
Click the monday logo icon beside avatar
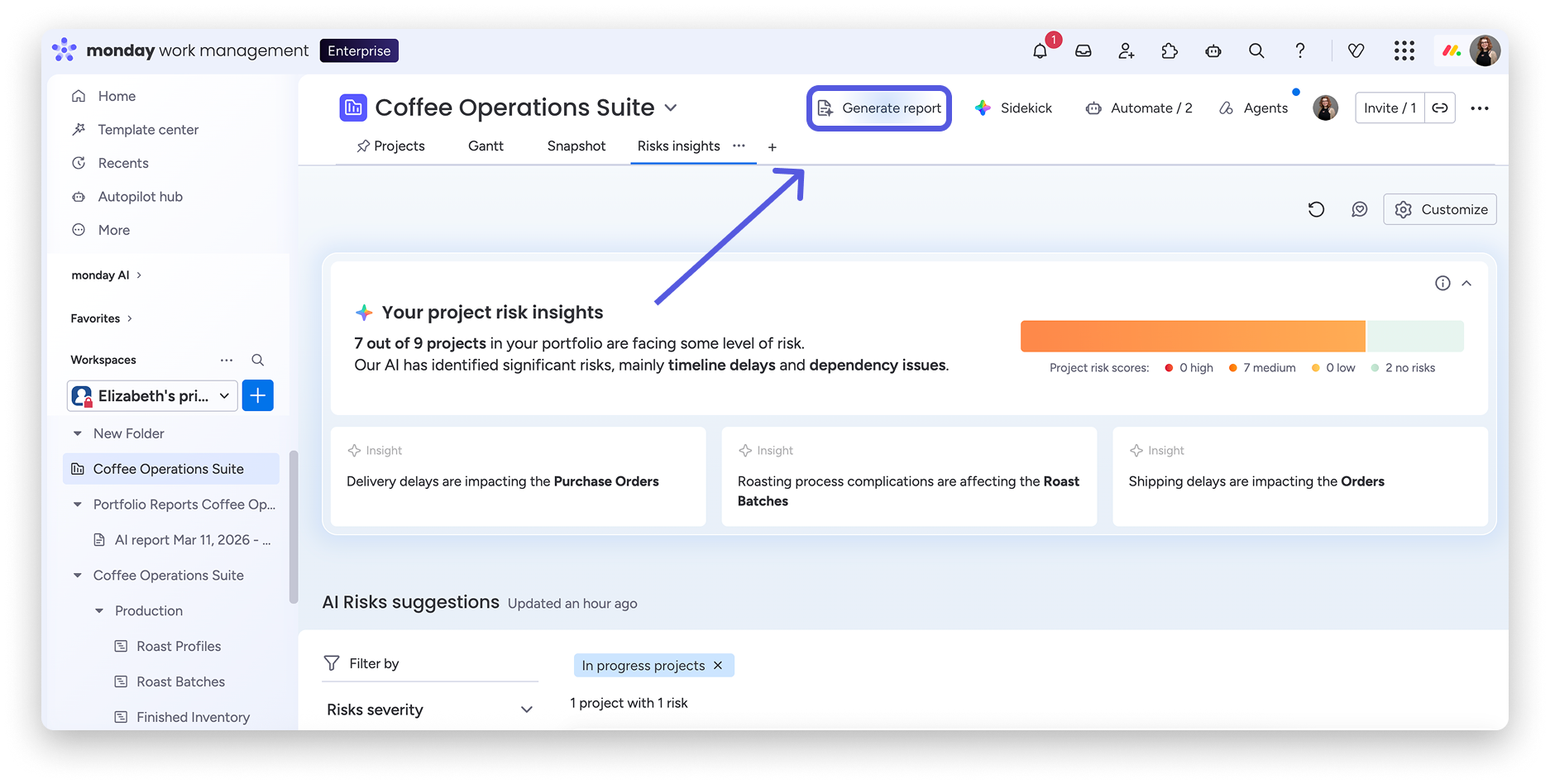click(x=1452, y=51)
